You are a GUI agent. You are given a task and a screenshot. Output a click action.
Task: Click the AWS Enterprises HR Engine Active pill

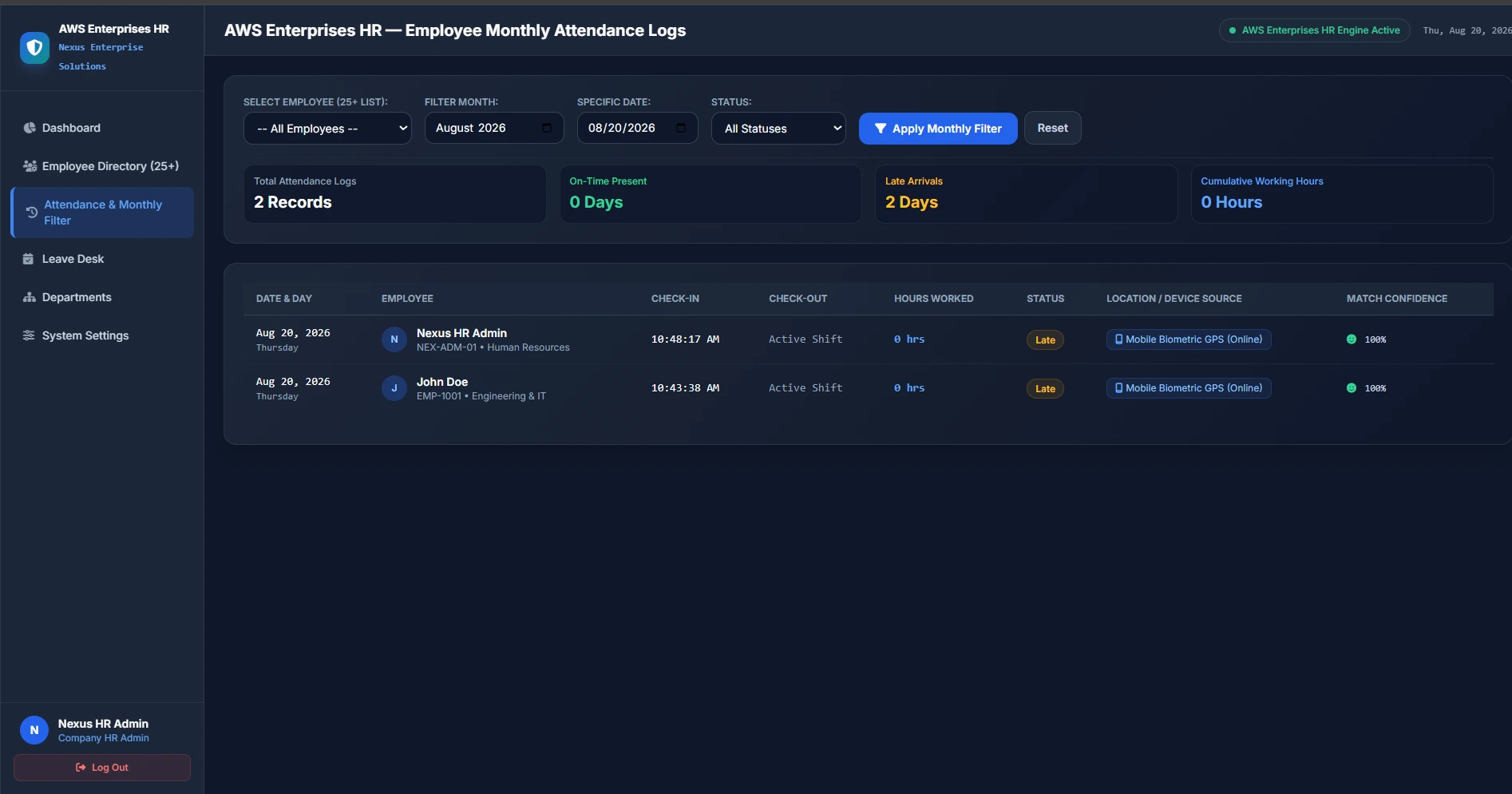(1315, 30)
